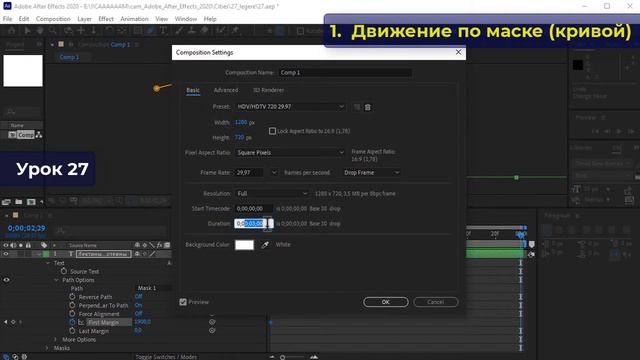Enable Lock Aspect Ratio to 16:9 checkbox
This screenshot has height=360, width=640.
(x=272, y=131)
